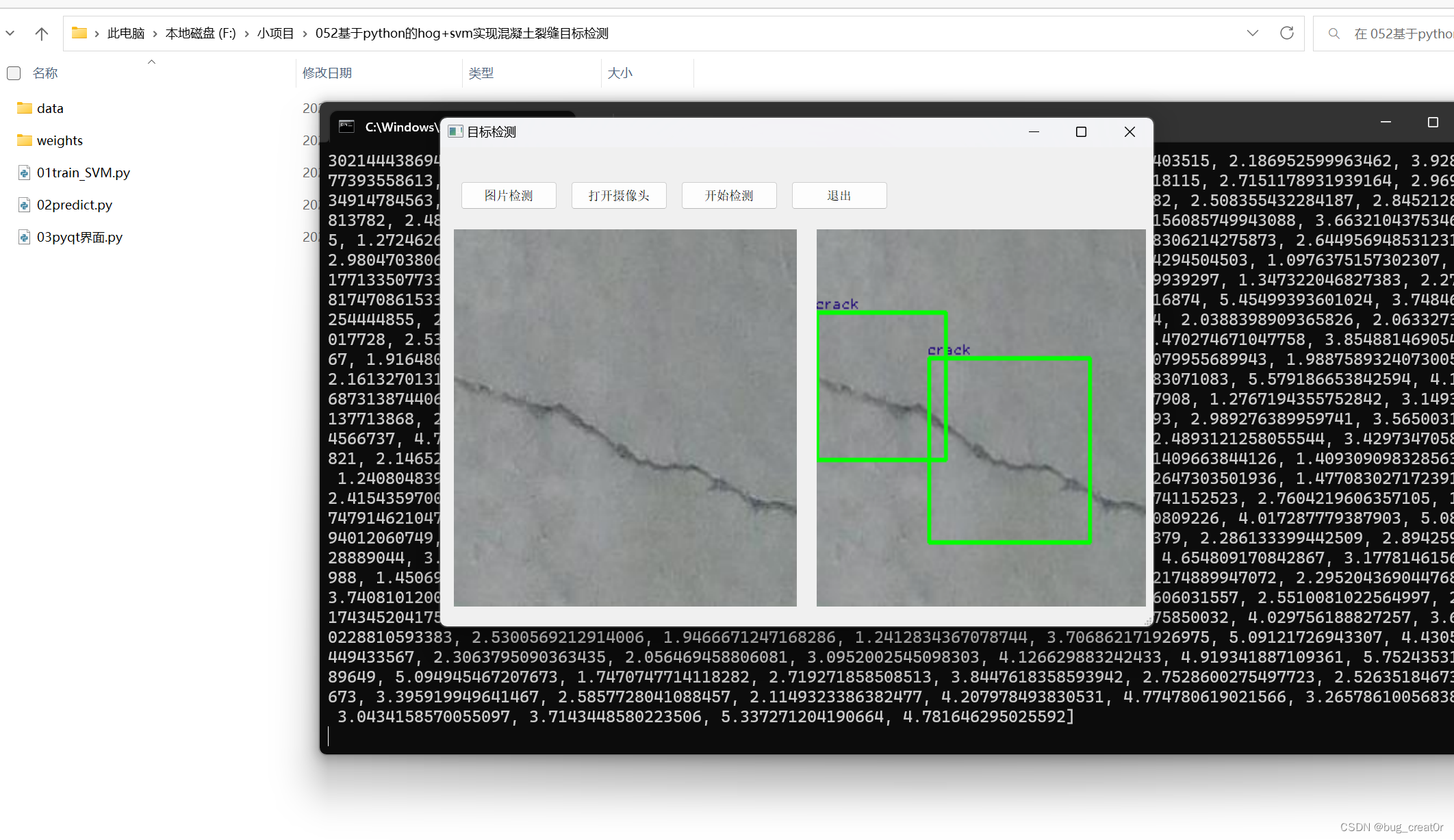Image resolution: width=1454 pixels, height=840 pixels.
Task: Click the search magnifier icon
Action: coord(1334,33)
